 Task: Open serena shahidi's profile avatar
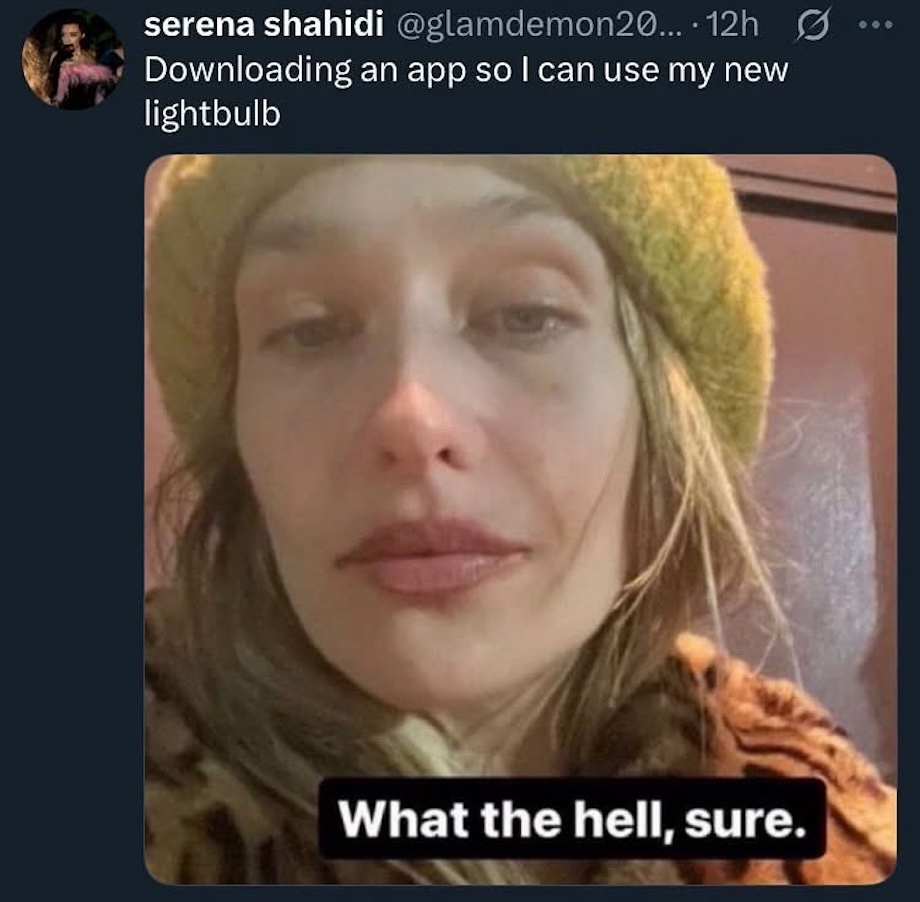(x=73, y=59)
